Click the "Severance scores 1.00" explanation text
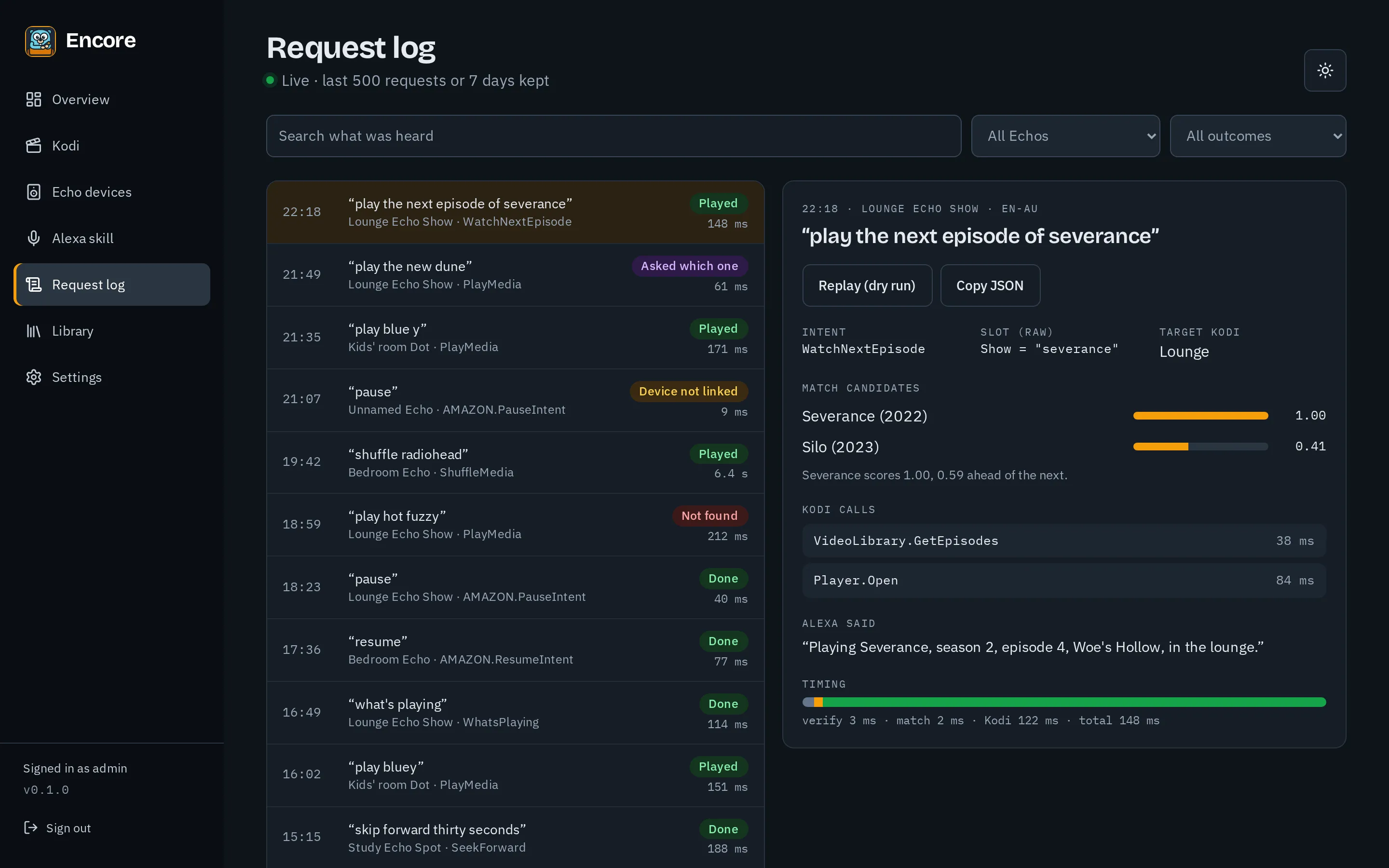Viewport: 1389px width, 868px height. [934, 475]
